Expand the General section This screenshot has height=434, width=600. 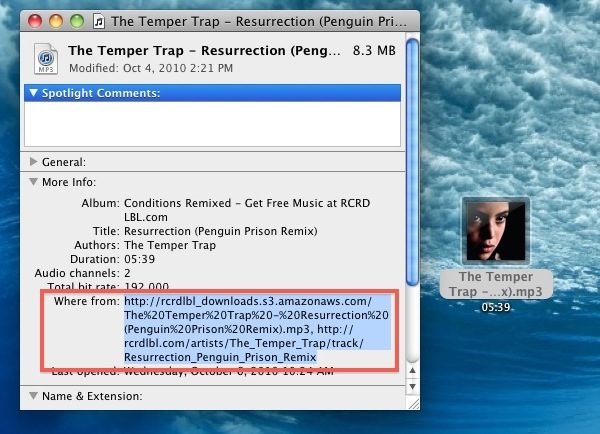[x=34, y=162]
